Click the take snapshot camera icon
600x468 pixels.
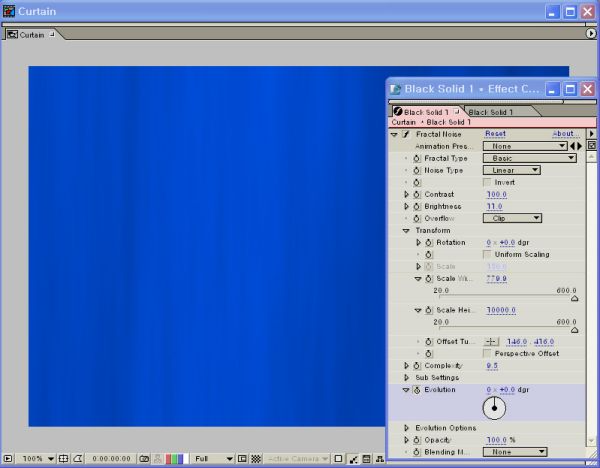(x=144, y=458)
